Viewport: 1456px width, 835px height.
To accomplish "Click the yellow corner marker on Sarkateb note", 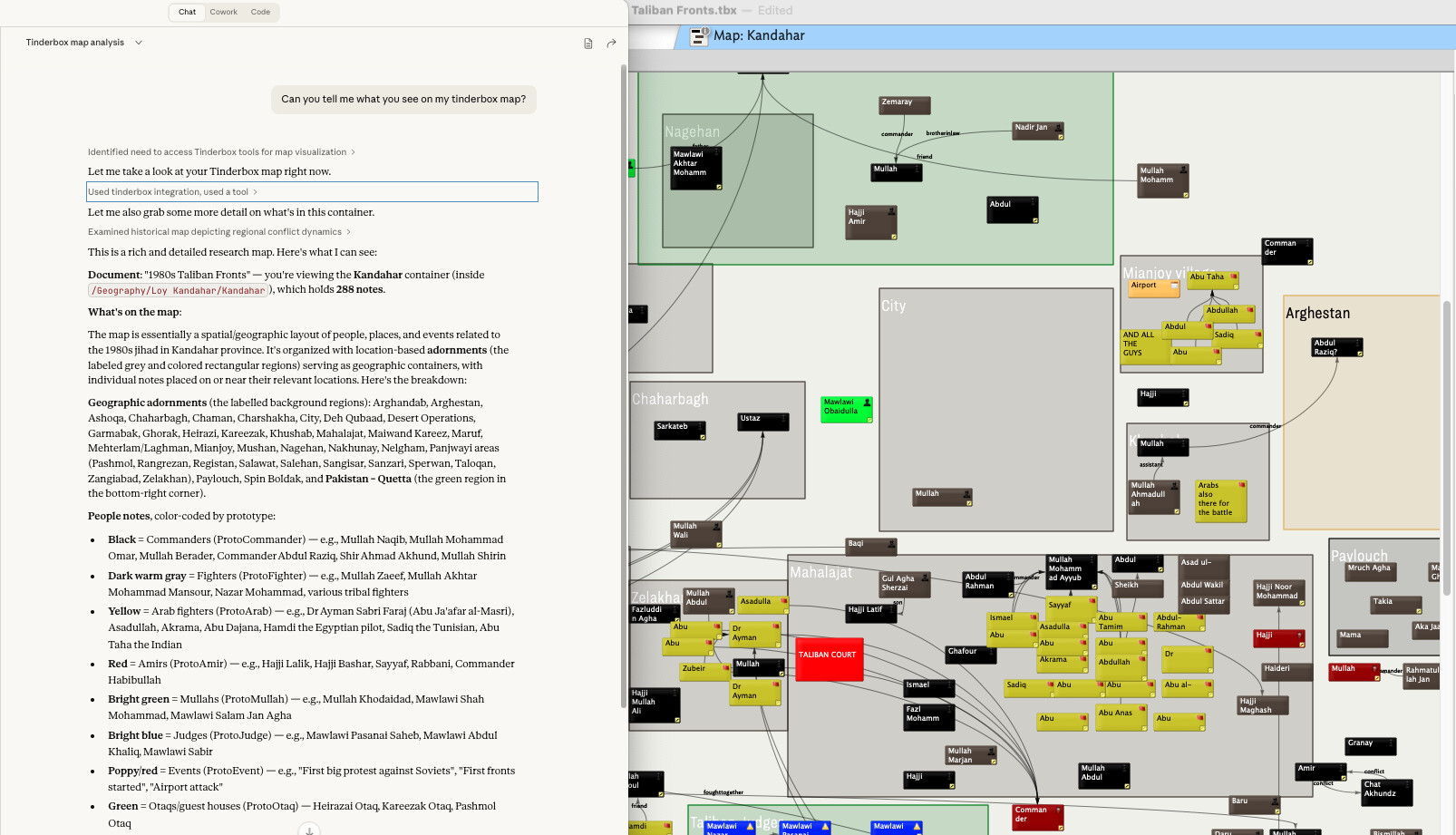I will (702, 437).
